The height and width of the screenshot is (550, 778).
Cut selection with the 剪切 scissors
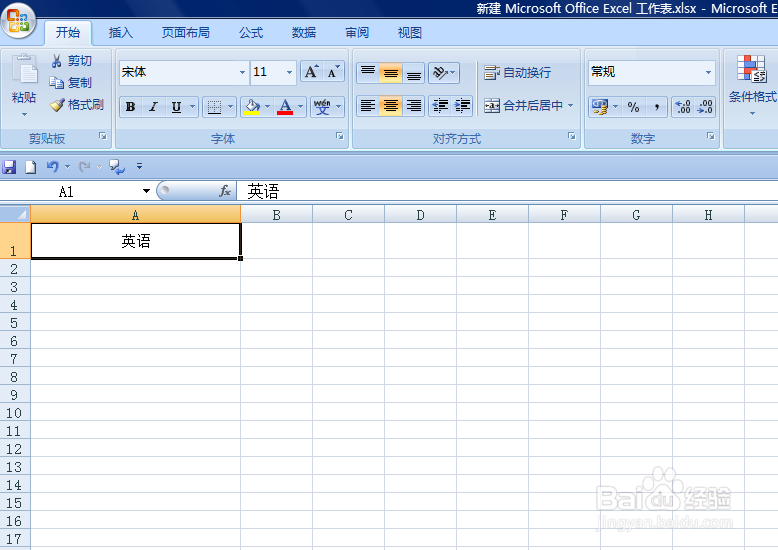click(x=71, y=61)
